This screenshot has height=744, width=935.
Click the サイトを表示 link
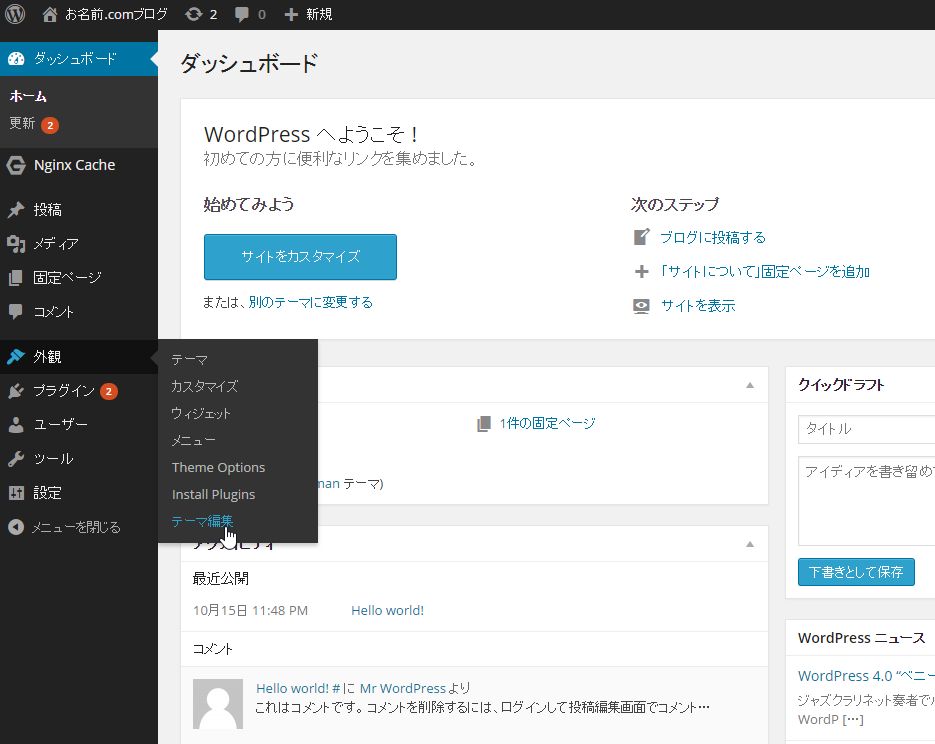698,306
